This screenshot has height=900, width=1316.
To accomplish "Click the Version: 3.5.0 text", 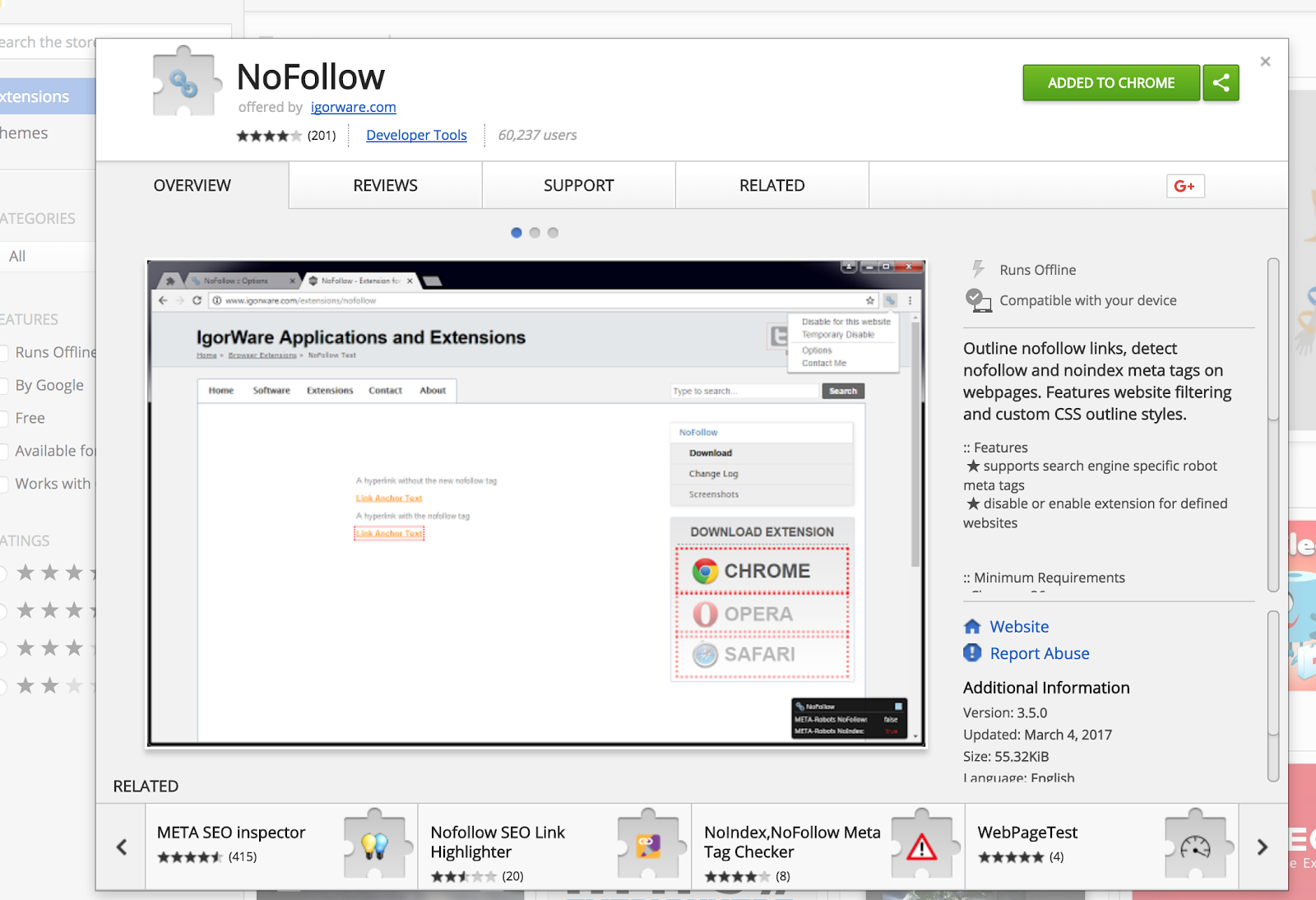I will [1005, 712].
